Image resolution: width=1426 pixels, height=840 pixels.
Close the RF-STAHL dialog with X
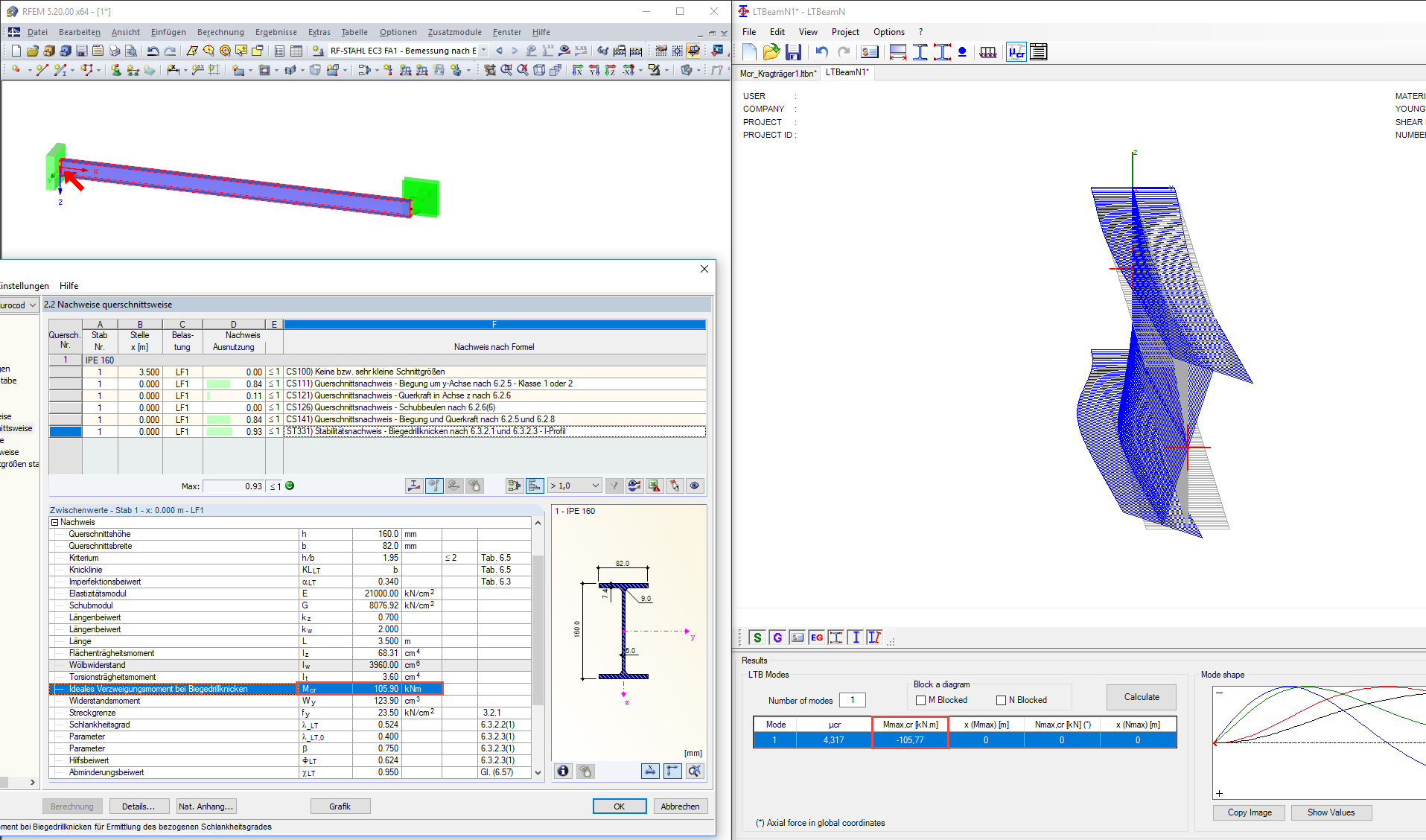[x=704, y=269]
